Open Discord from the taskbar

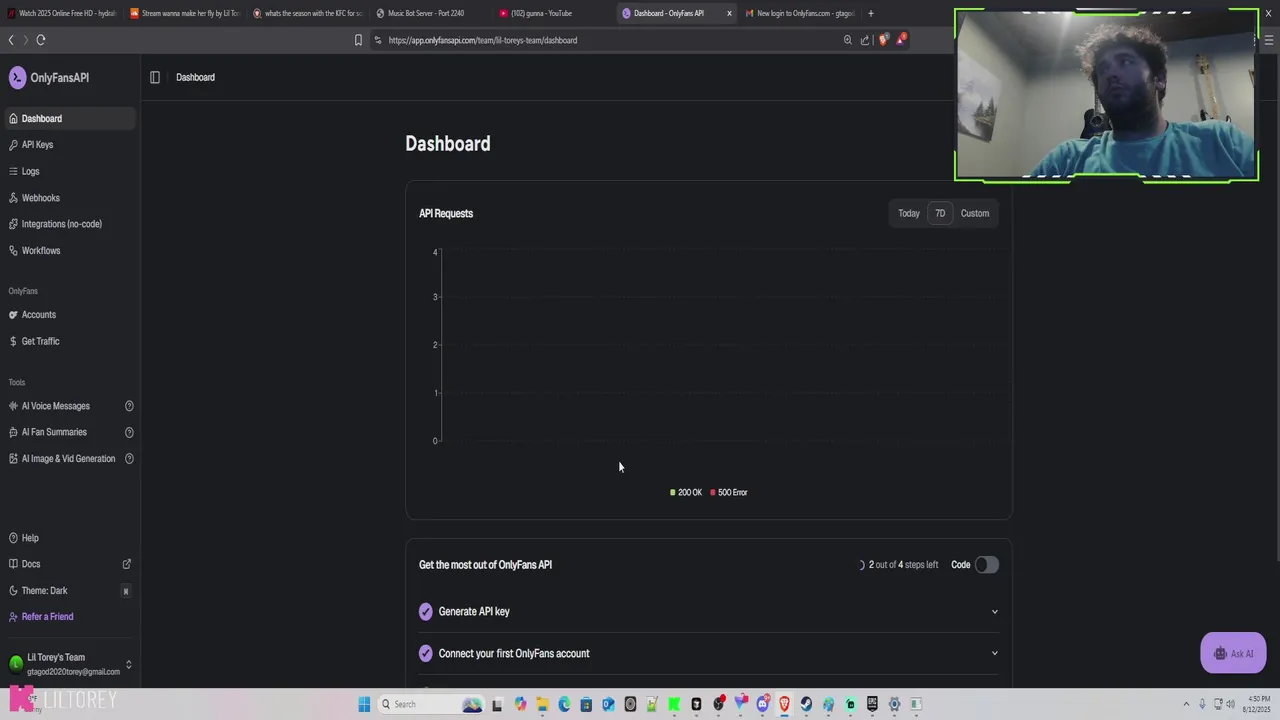click(762, 704)
